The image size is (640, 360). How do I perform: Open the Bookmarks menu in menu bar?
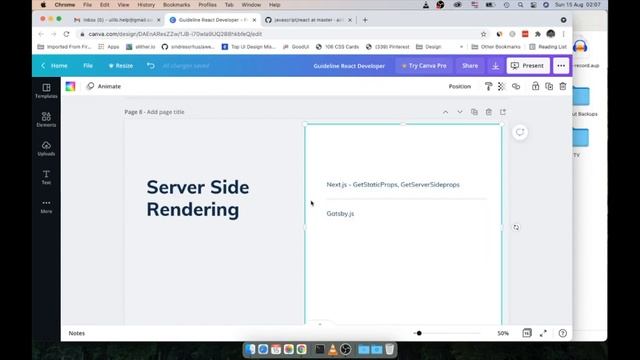[x=176, y=5]
